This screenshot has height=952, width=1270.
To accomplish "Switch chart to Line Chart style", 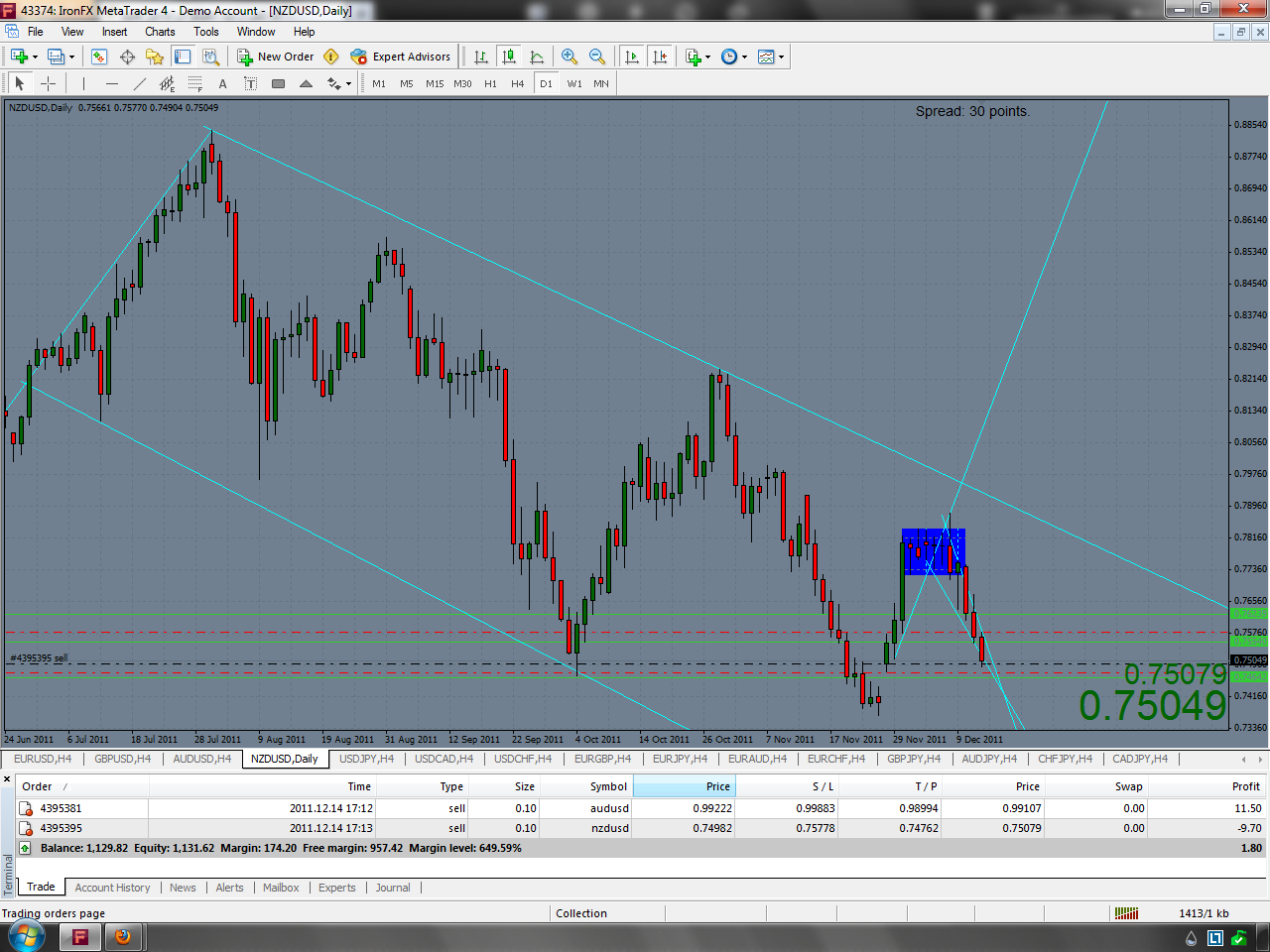I will (537, 57).
